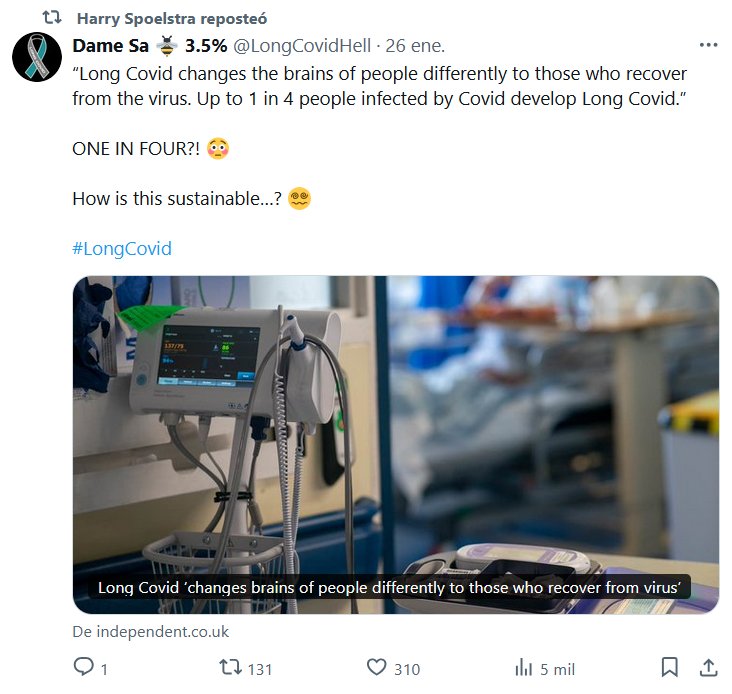Click the Long Covid headline caption overlay

click(x=395, y=588)
